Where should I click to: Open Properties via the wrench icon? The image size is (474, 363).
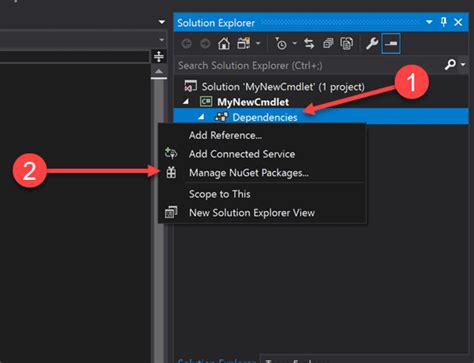[372, 44]
